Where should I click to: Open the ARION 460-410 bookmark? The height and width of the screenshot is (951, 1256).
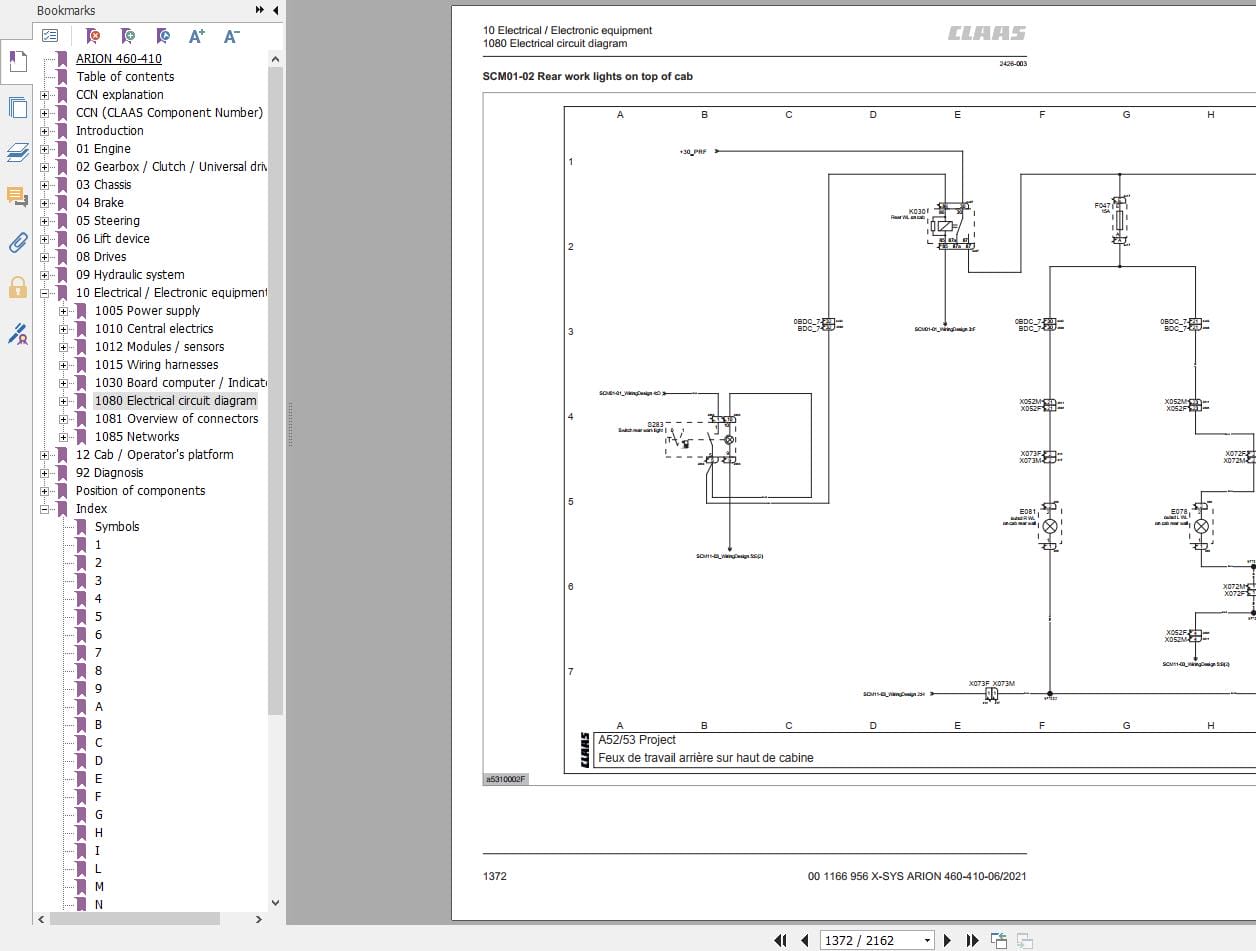[118, 59]
